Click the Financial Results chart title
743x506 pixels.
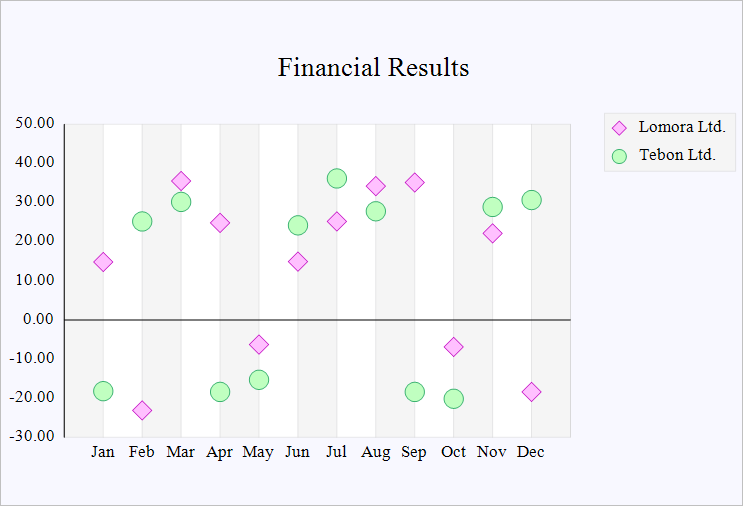[x=373, y=68]
